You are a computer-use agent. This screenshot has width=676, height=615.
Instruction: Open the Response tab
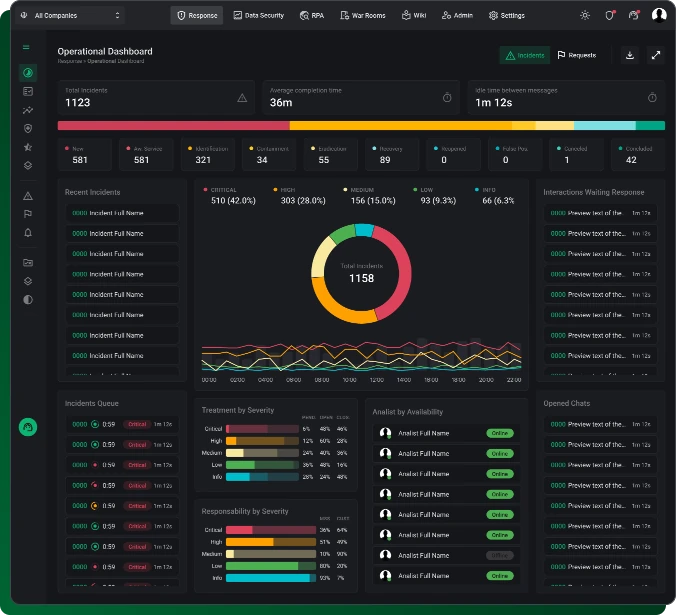click(x=197, y=16)
